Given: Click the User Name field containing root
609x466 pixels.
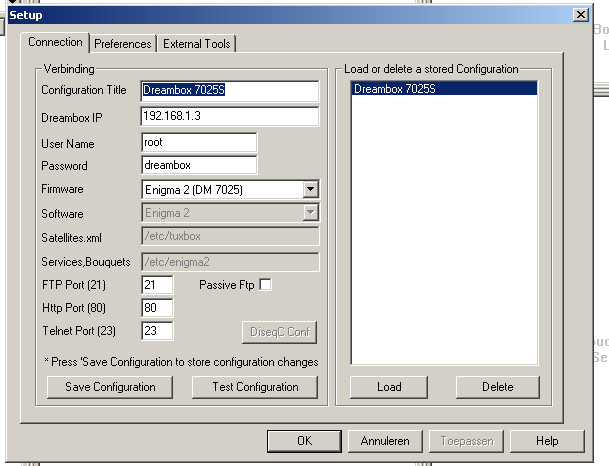Looking at the screenshot, I should click(x=199, y=143).
